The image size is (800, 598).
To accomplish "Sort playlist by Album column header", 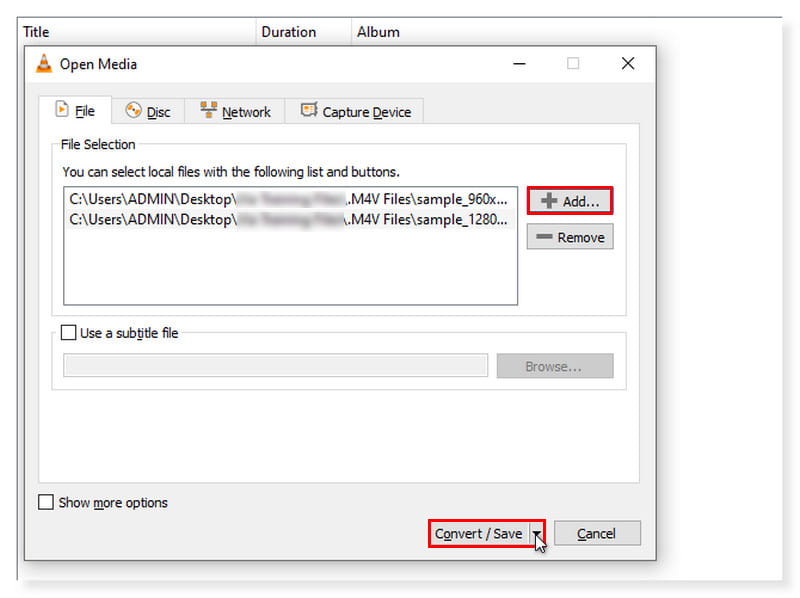I will [378, 32].
